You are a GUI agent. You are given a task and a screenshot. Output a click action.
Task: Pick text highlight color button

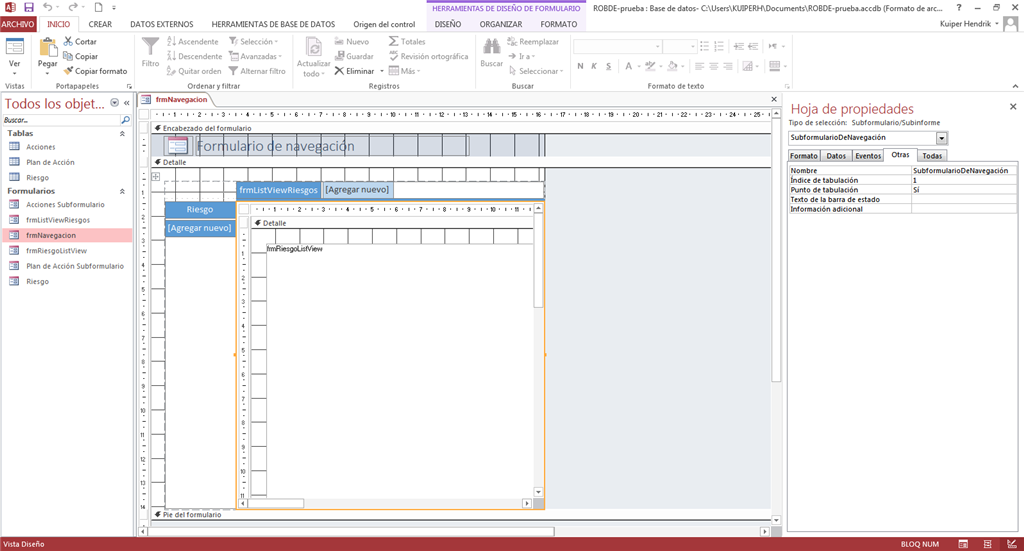tap(649, 66)
